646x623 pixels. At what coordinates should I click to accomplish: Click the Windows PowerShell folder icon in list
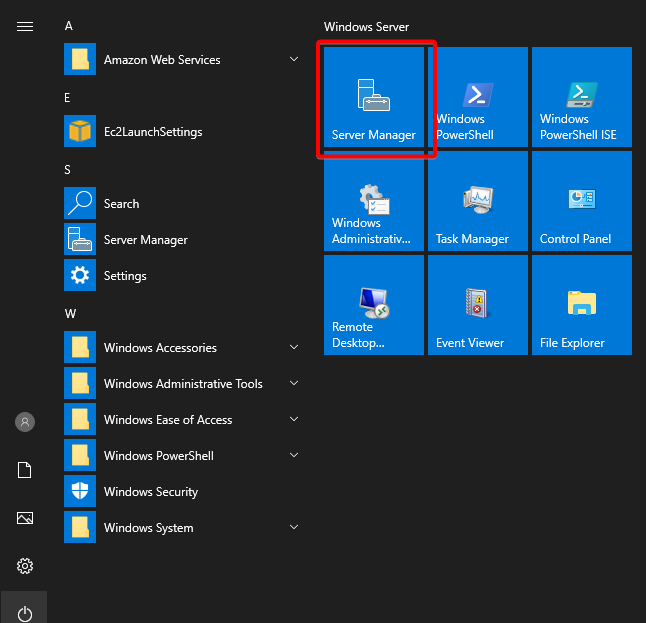point(80,455)
